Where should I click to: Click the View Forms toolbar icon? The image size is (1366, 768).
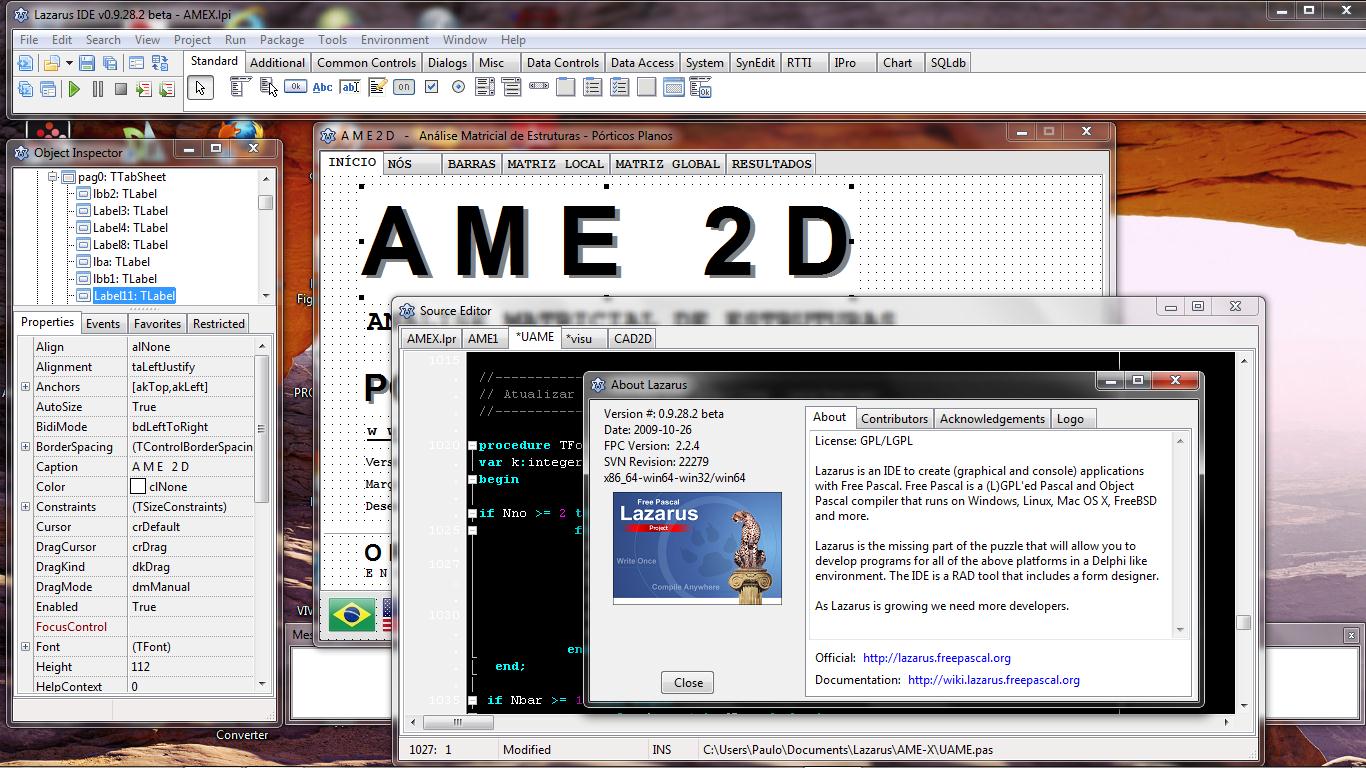point(47,89)
